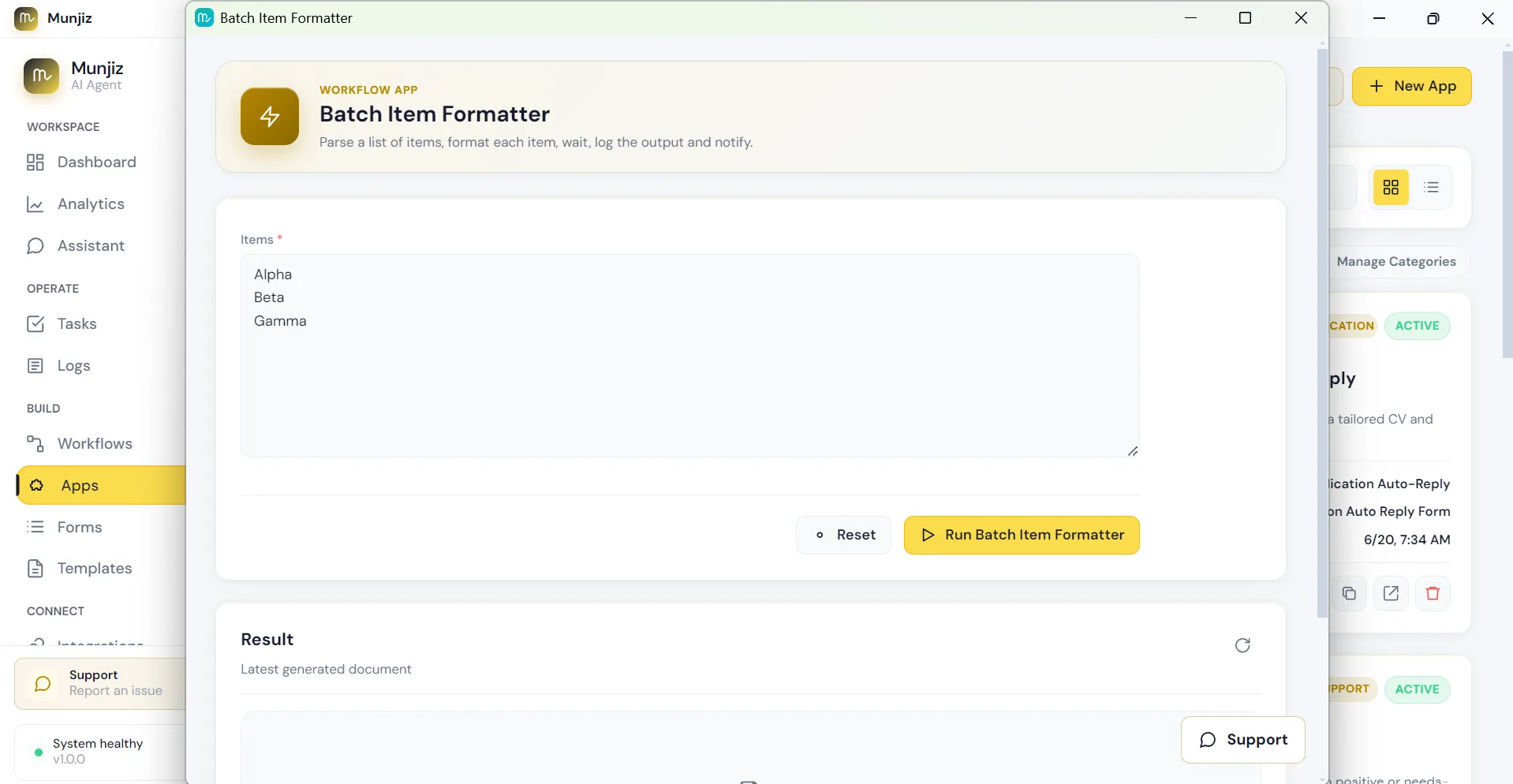Minimize the Batch Item Formatter dialog

(1191, 18)
